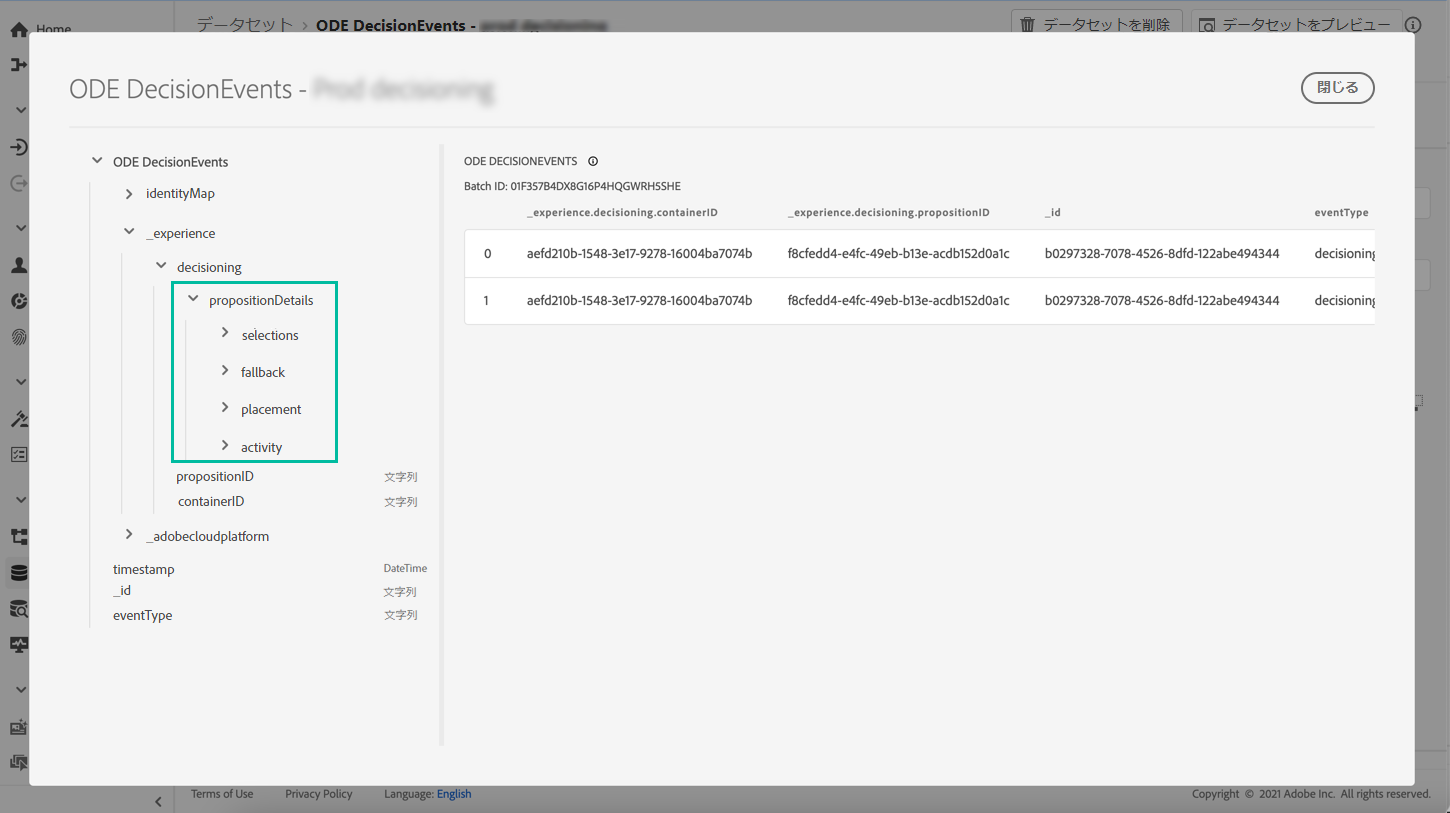Open the segments pie-chart sidebar icon

click(18, 301)
